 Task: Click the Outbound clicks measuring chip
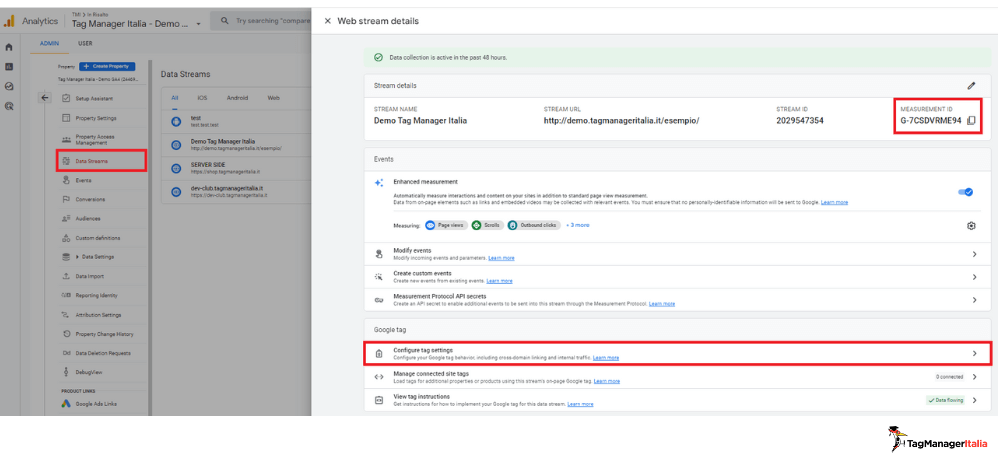coord(534,225)
